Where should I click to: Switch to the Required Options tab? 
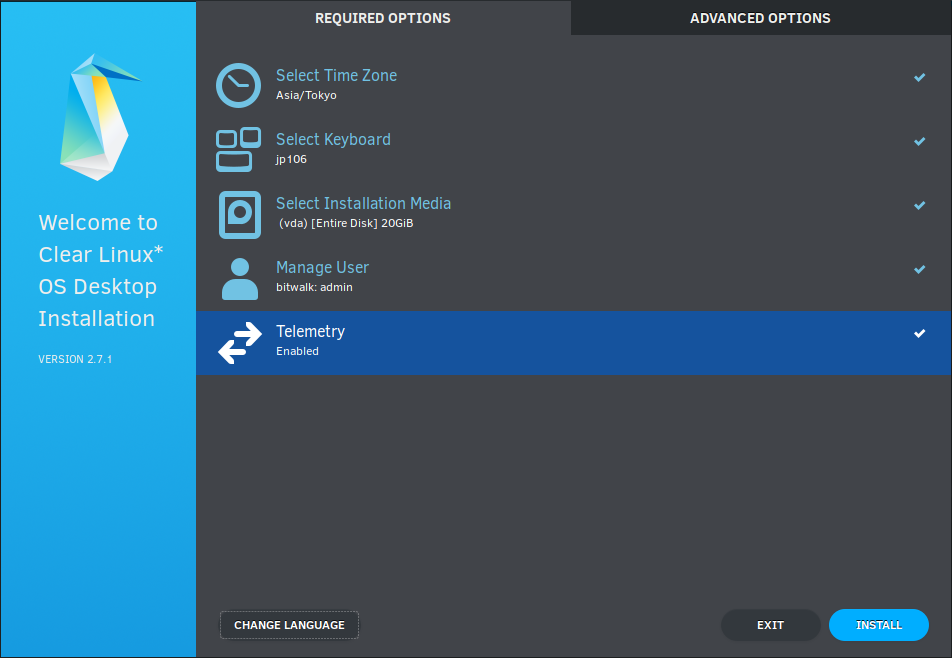point(383,18)
